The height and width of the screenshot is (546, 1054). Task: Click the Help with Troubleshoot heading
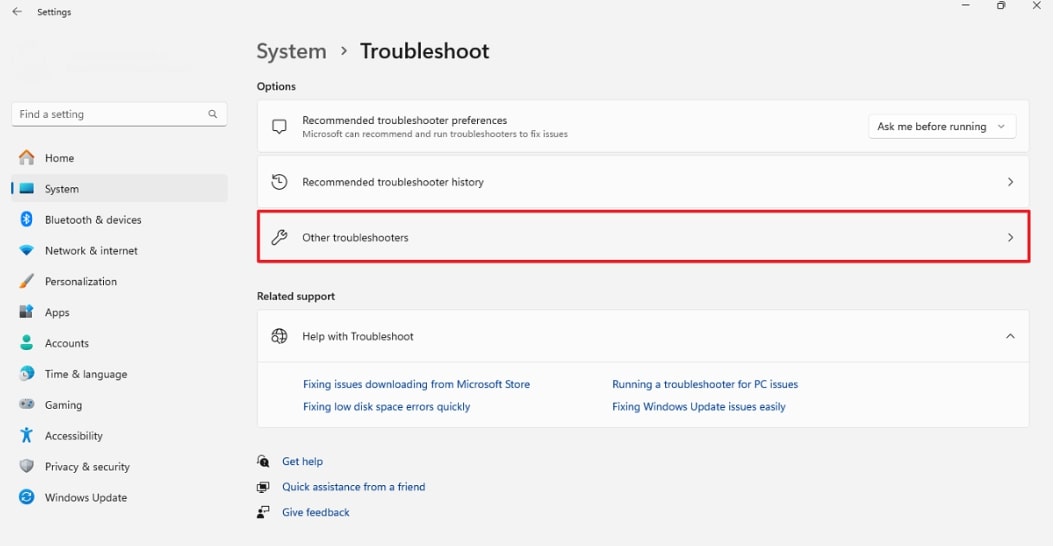[x=358, y=336]
